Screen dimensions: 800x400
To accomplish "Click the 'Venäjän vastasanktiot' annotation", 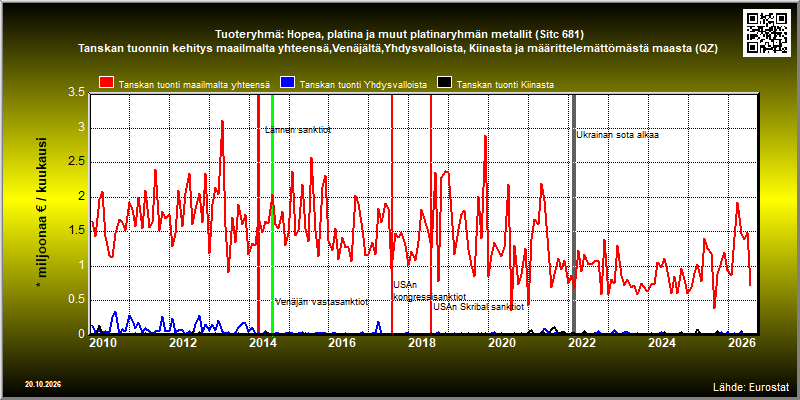I will pyautogui.click(x=321, y=302).
